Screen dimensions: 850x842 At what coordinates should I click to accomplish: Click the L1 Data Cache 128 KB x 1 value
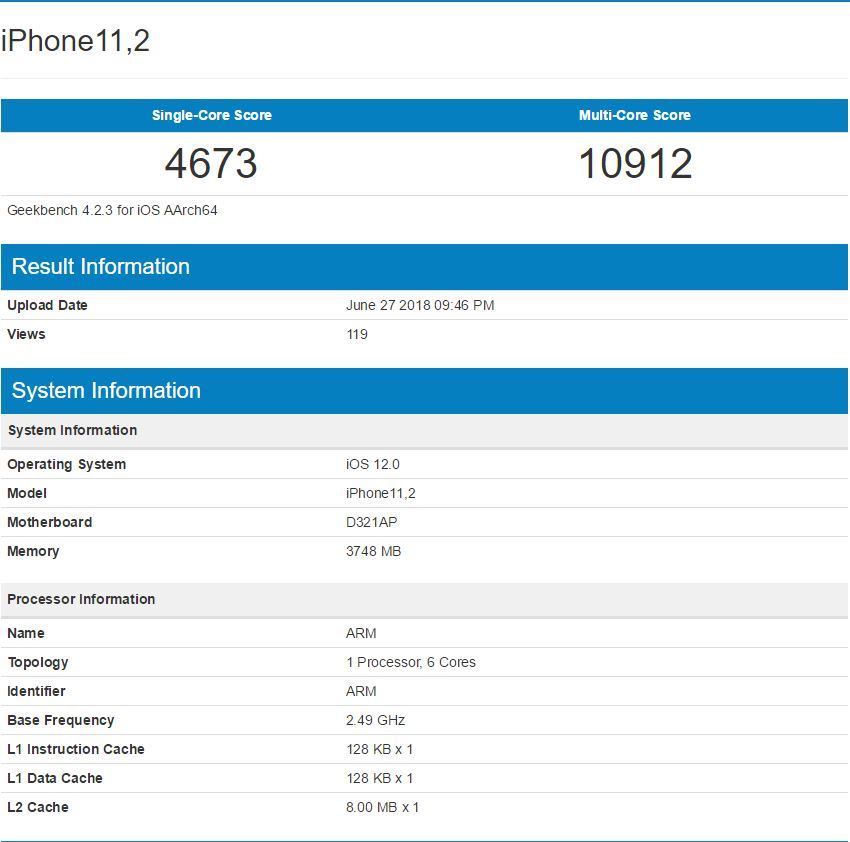click(x=379, y=779)
